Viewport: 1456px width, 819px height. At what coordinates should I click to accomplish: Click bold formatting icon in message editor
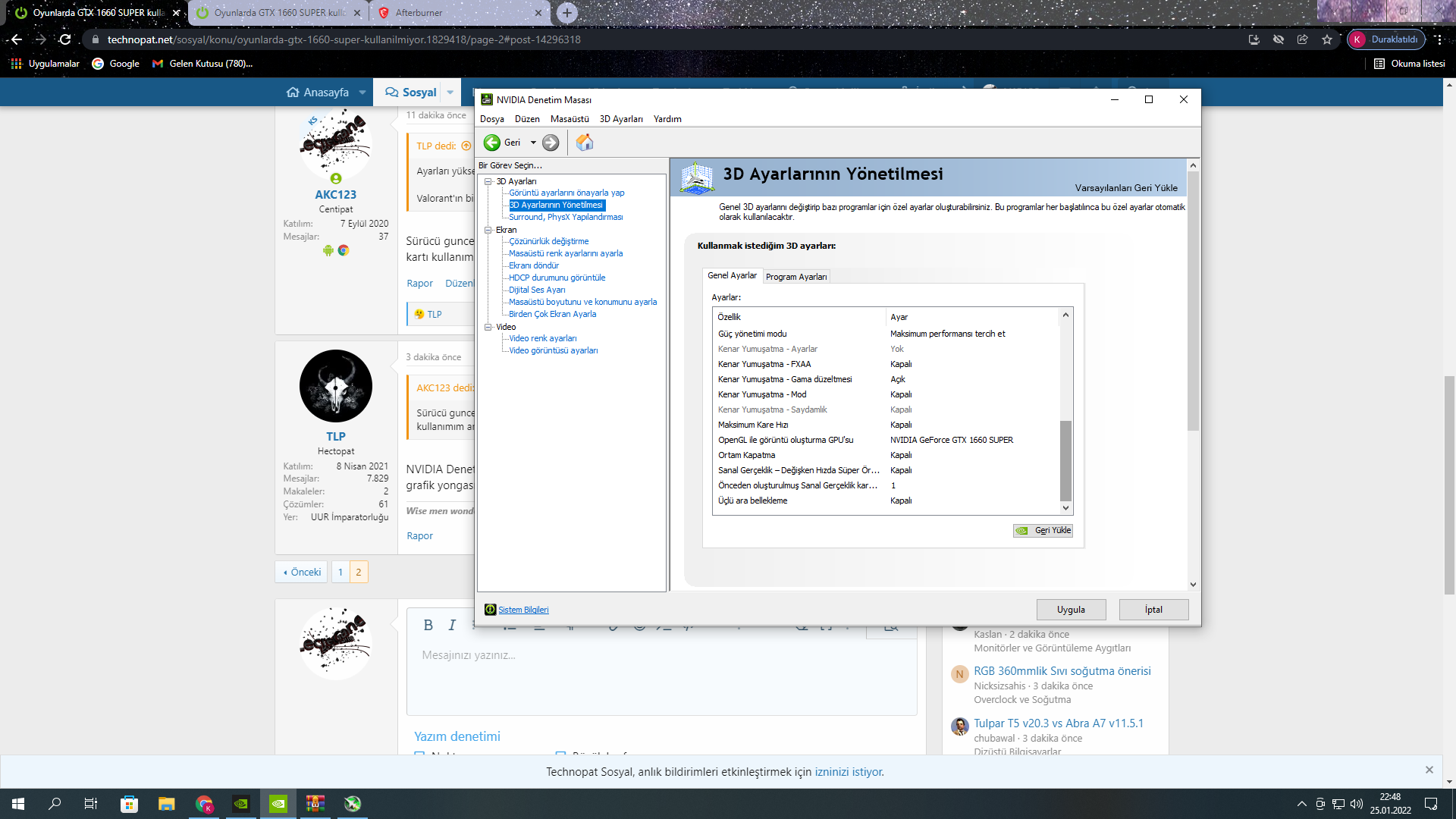click(x=428, y=625)
